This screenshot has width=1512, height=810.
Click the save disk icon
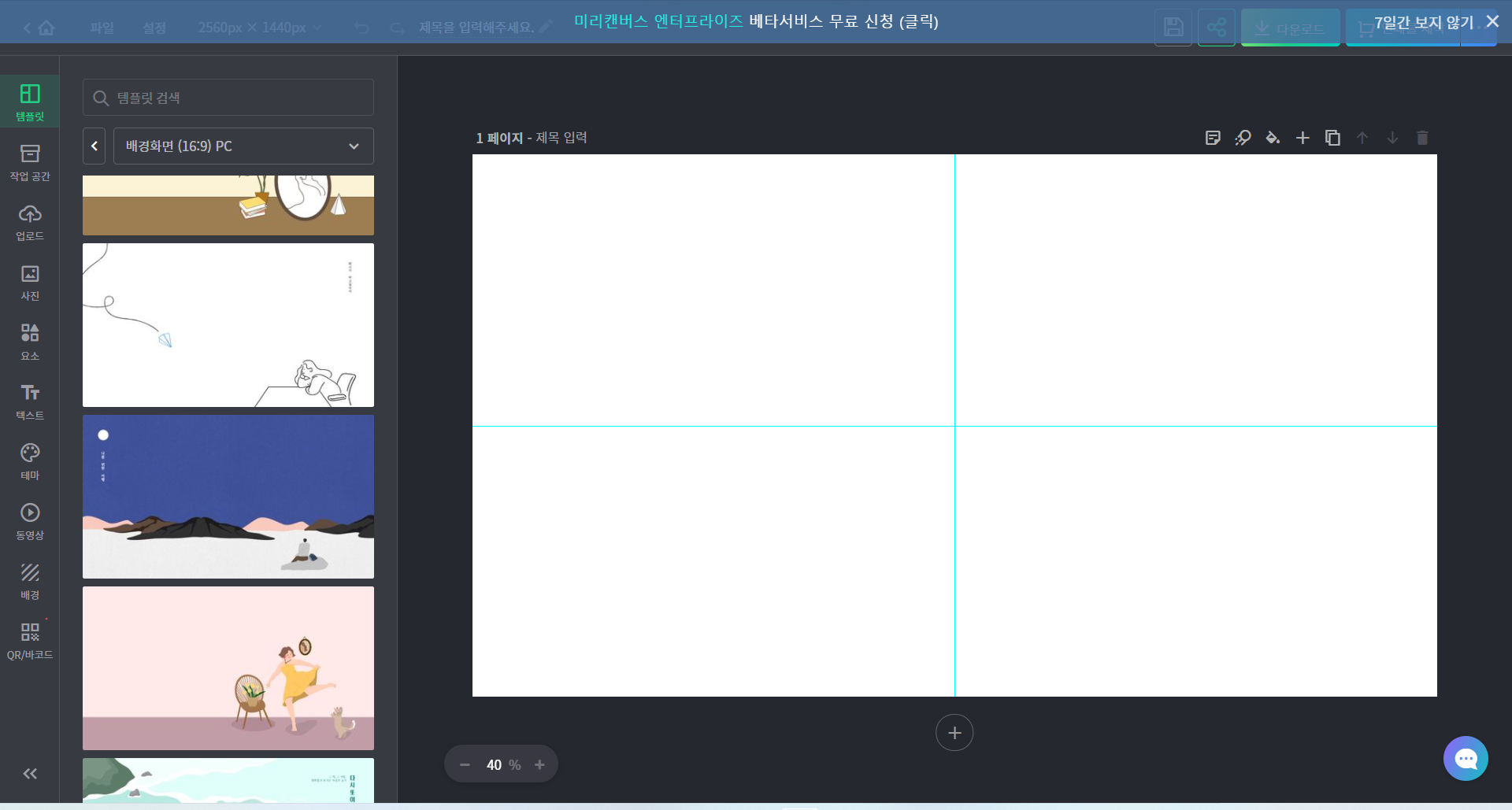tap(1173, 28)
